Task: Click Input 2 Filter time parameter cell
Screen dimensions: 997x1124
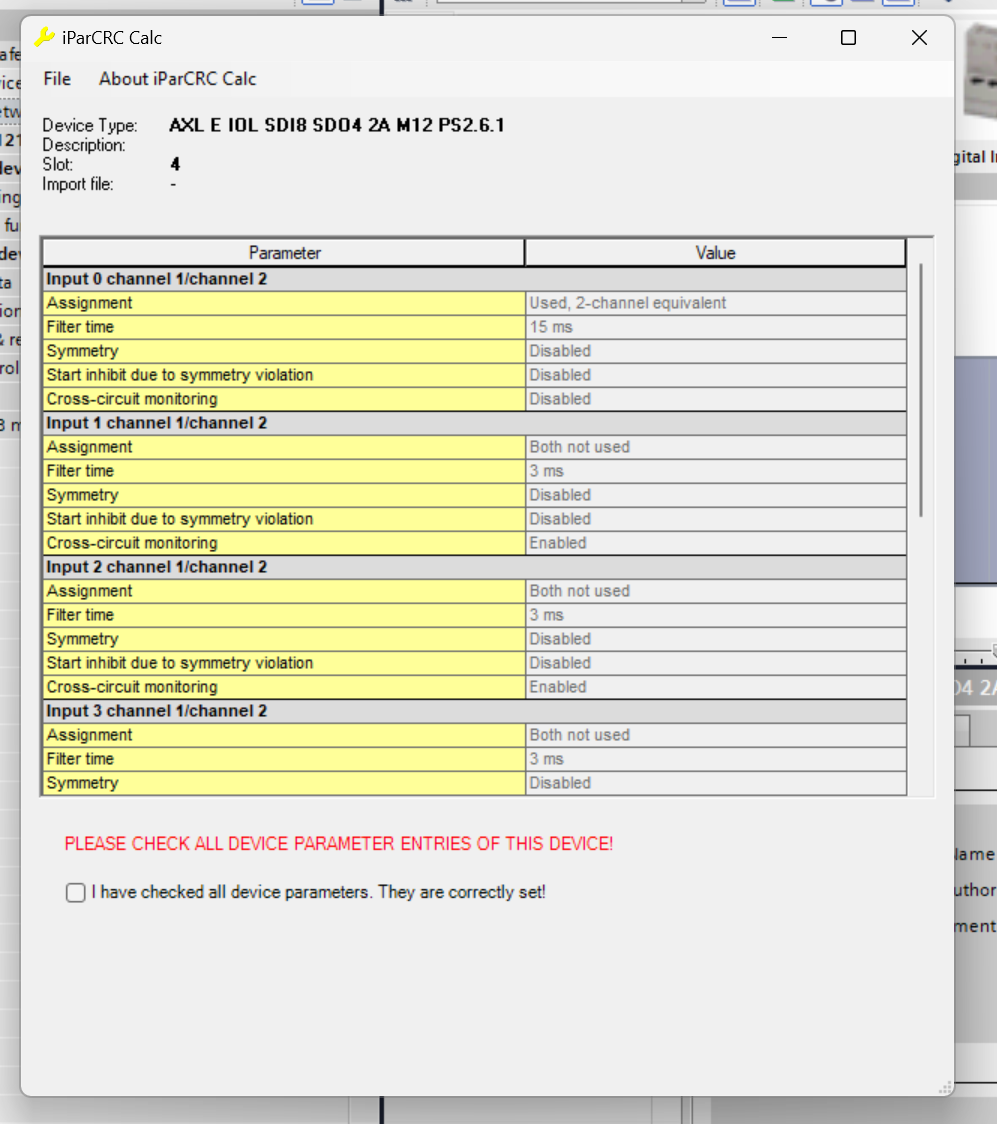Action: point(284,615)
